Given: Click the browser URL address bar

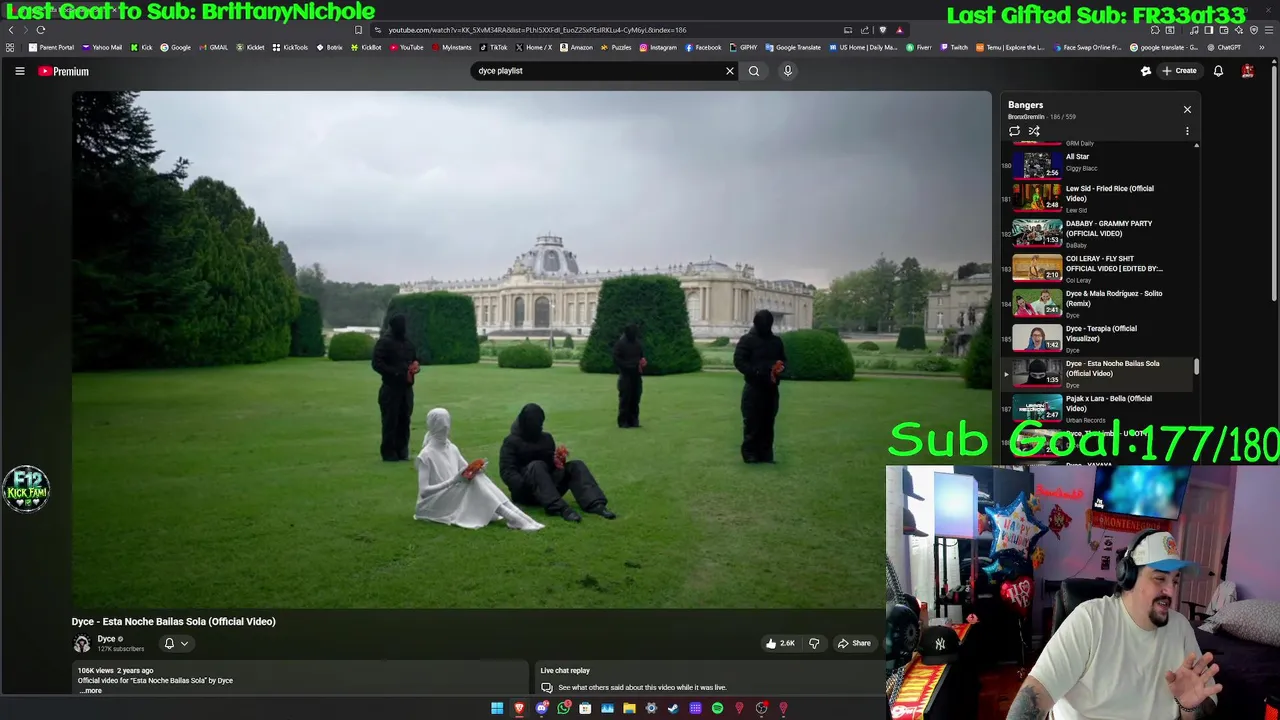Looking at the screenshot, I should click(610, 30).
